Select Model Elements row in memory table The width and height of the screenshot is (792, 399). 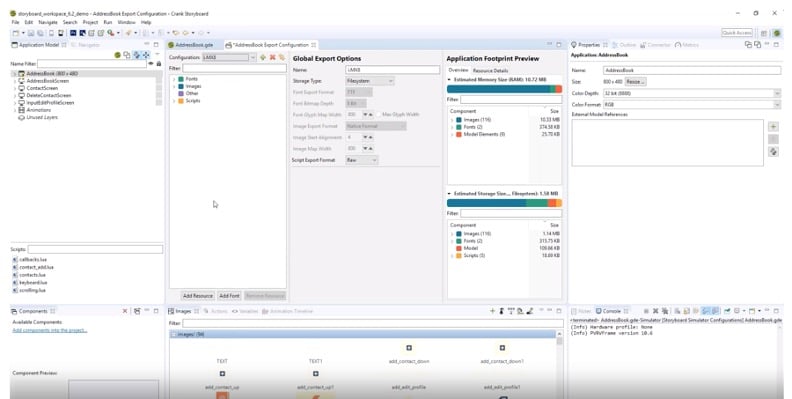504,134
